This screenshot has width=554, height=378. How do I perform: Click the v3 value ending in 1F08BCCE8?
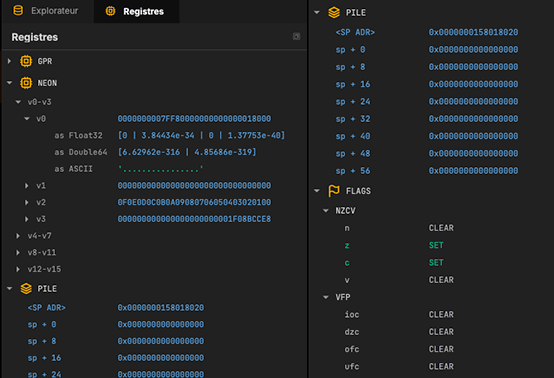194,219
